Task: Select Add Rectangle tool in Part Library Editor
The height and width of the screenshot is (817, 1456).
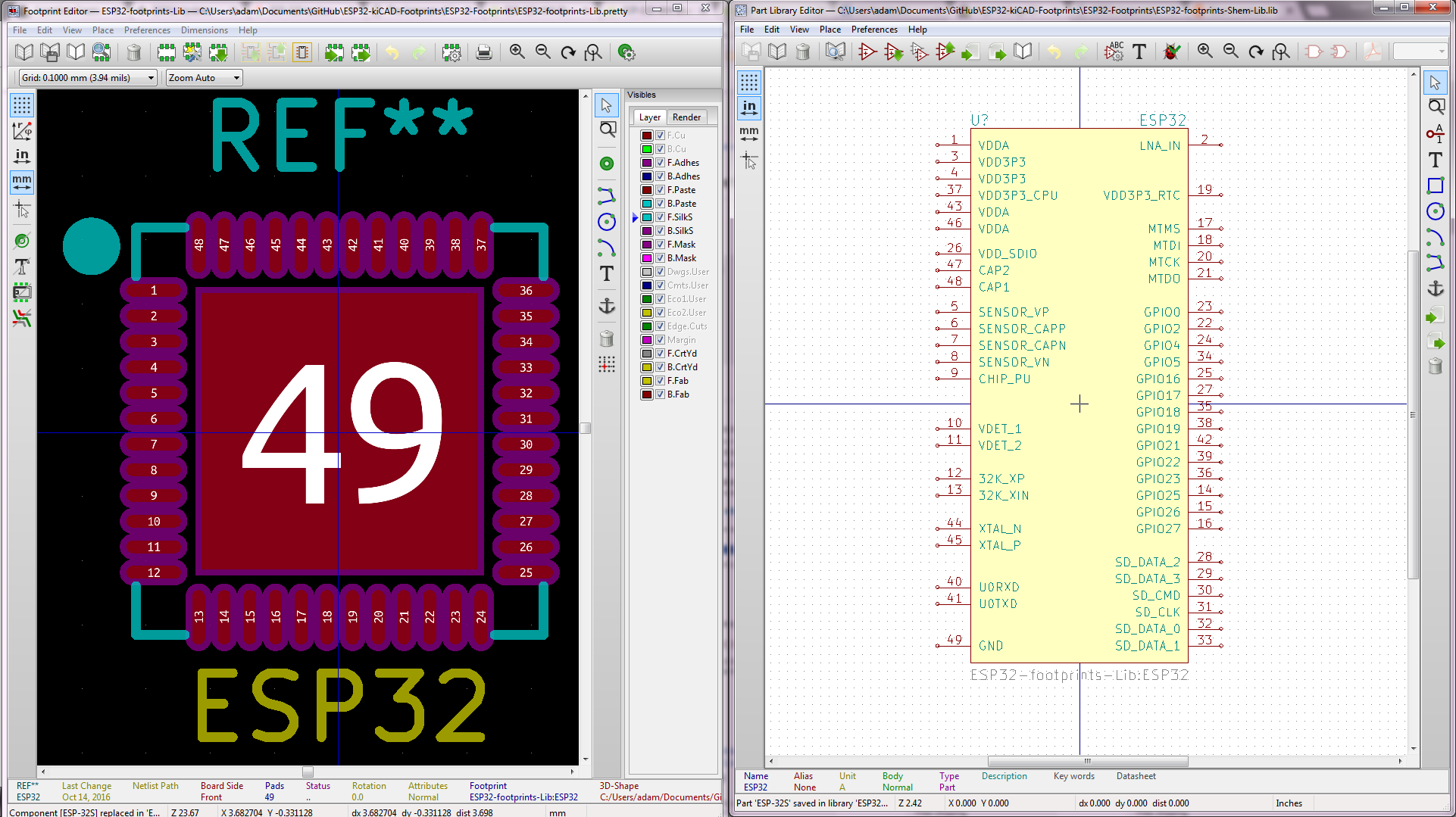Action: (x=1435, y=186)
